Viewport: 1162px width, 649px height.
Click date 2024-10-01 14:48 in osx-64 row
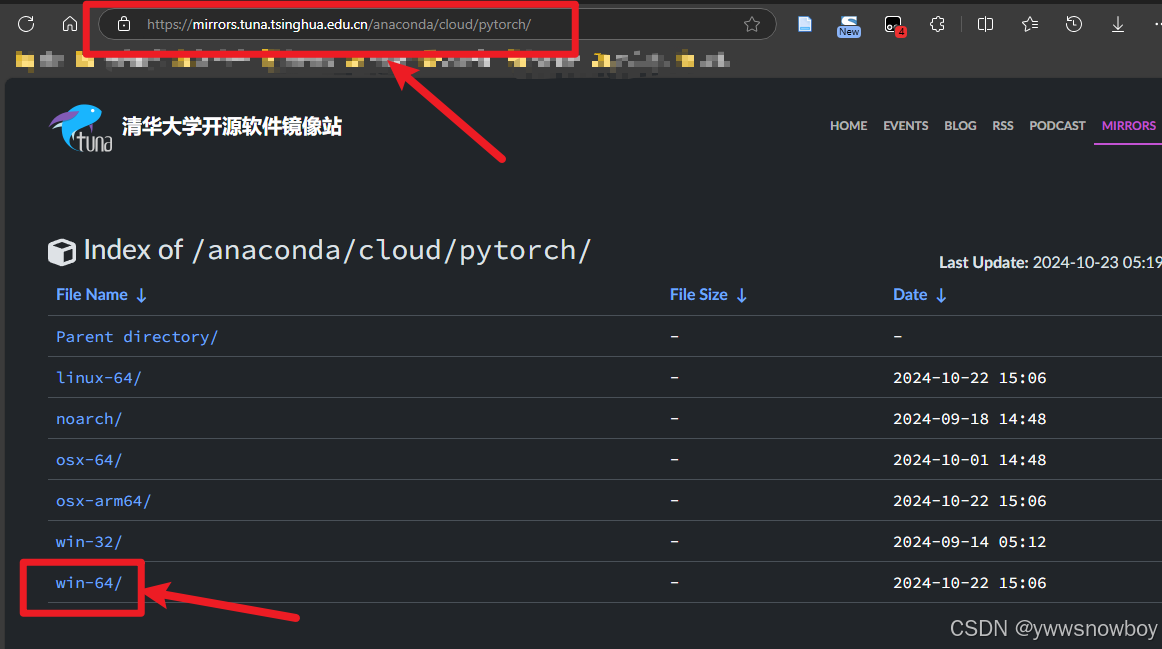(969, 460)
